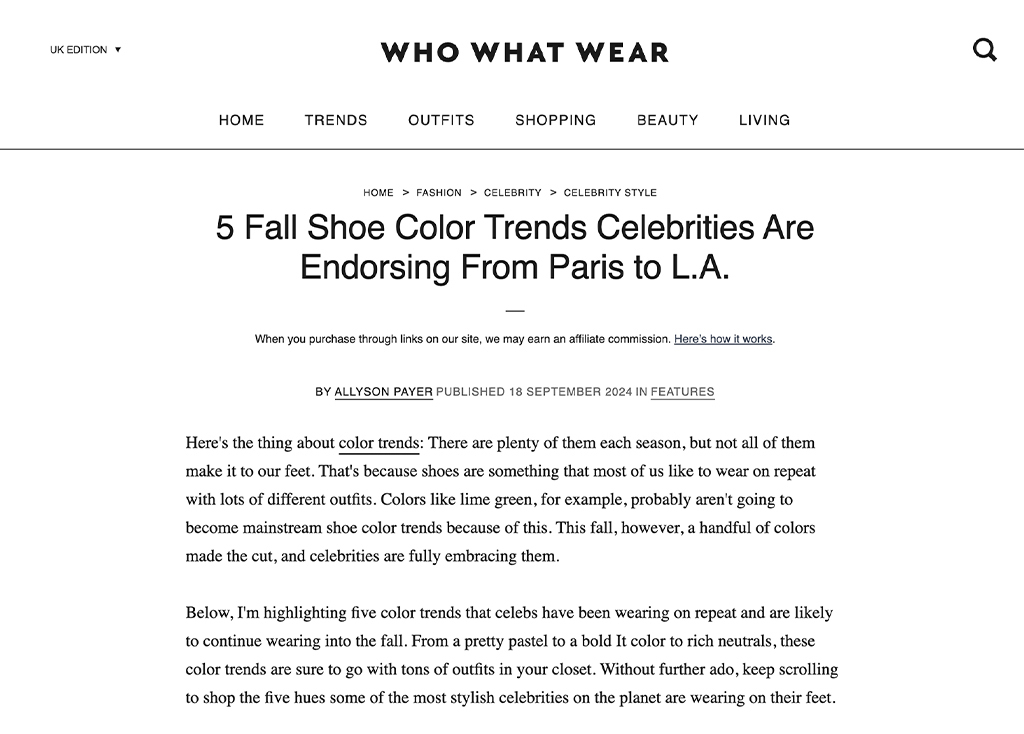
Task: Open the Features category link
Action: click(x=682, y=392)
